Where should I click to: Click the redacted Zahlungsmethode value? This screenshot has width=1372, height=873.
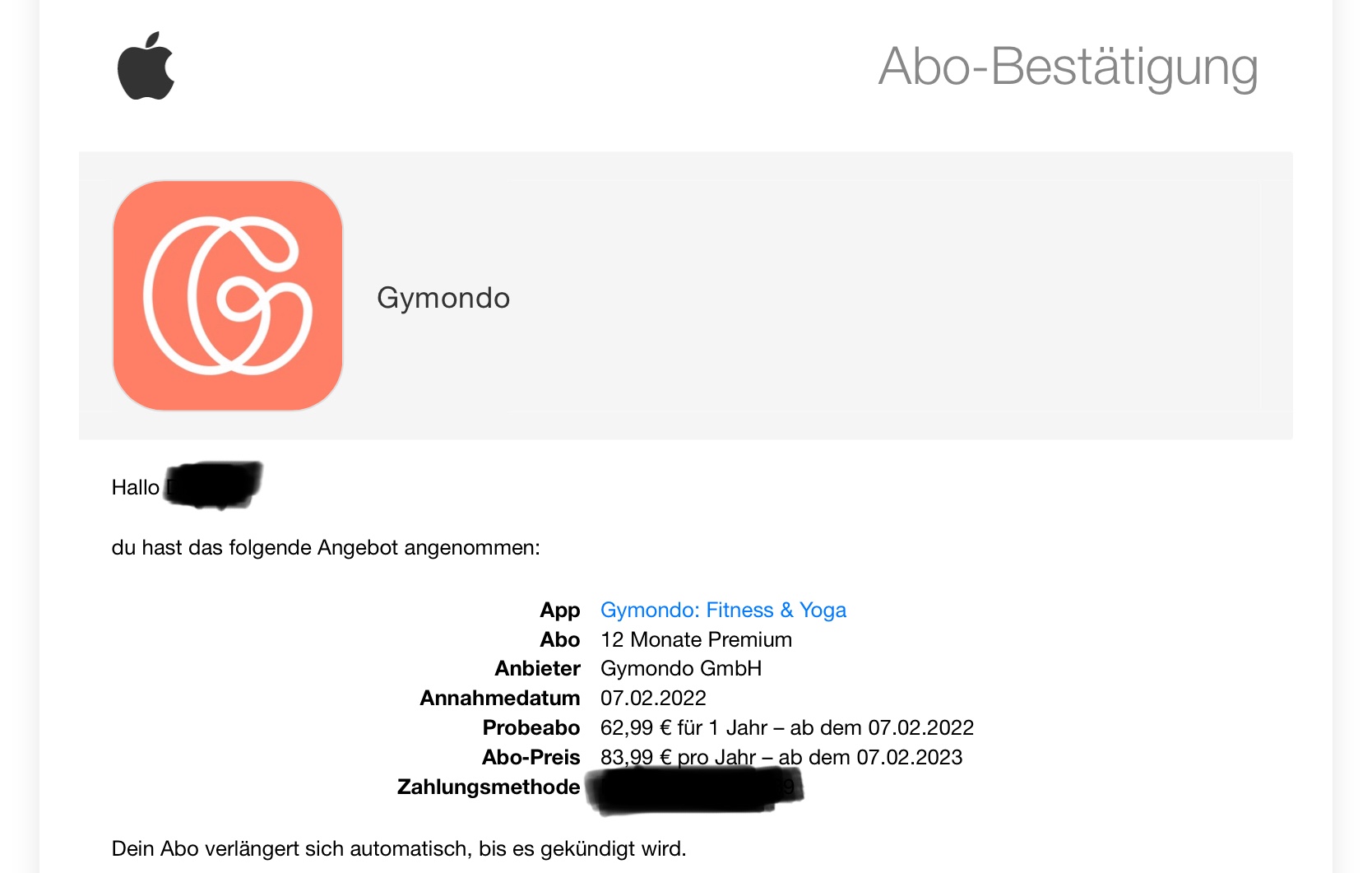(x=693, y=788)
